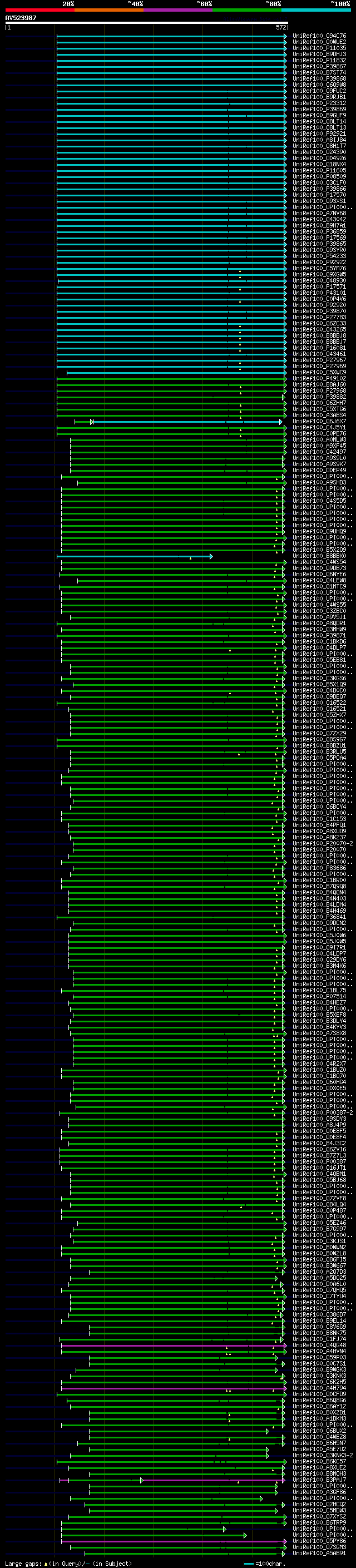The image size is (356, 1568).
Task: Click the UniRef100_A3ABS4 hit label
Action: click(x=319, y=415)
